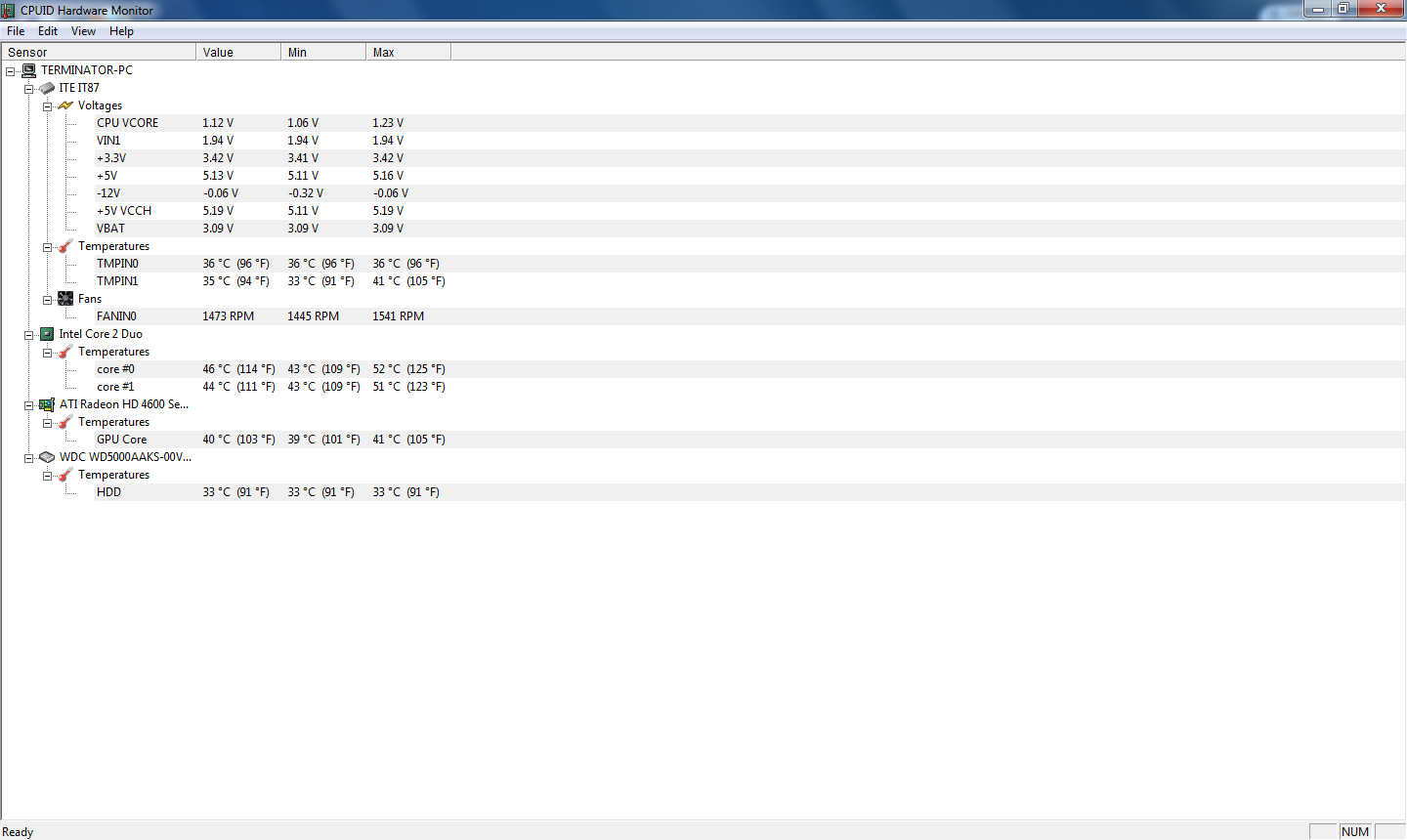Select the ATI Radeon HD 4600 Se... label
Screen dimensions: 1407x840
point(124,404)
